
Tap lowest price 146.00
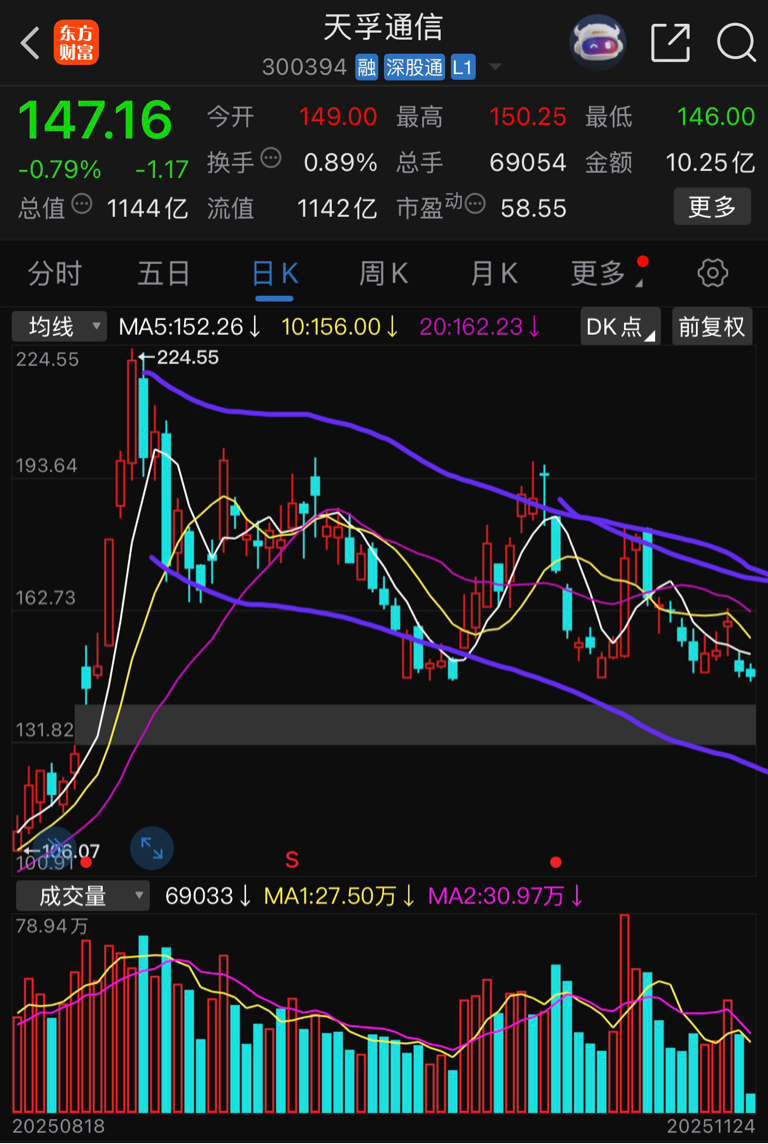pyautogui.click(x=716, y=117)
